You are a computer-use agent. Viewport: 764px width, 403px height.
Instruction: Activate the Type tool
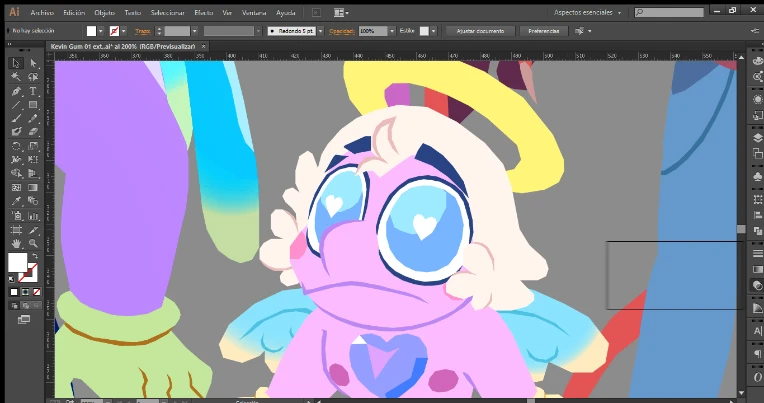point(33,91)
